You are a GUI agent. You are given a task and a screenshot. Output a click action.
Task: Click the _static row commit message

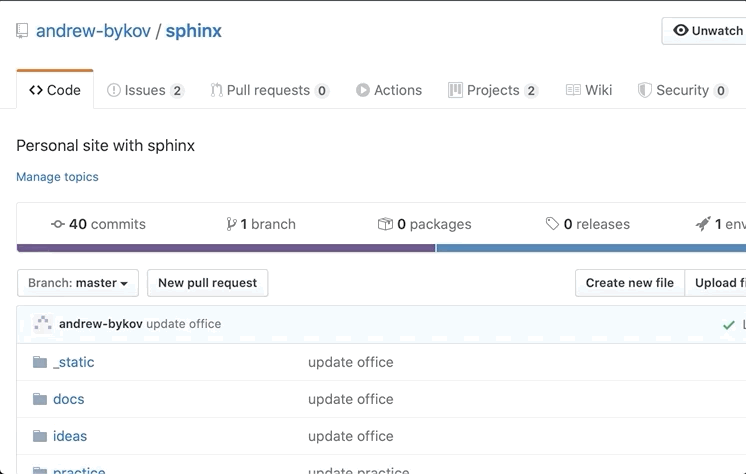click(351, 362)
